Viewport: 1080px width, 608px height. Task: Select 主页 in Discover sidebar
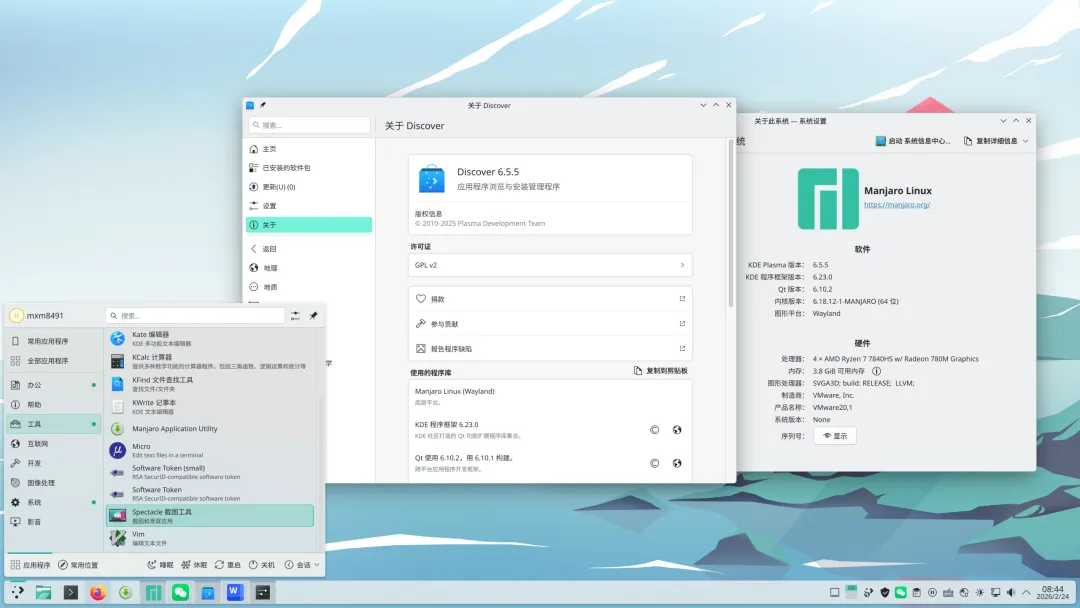(x=309, y=149)
